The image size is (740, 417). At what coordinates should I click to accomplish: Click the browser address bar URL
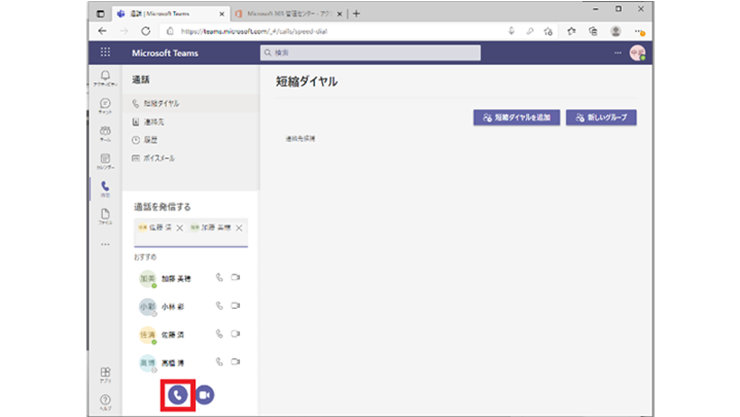click(254, 32)
